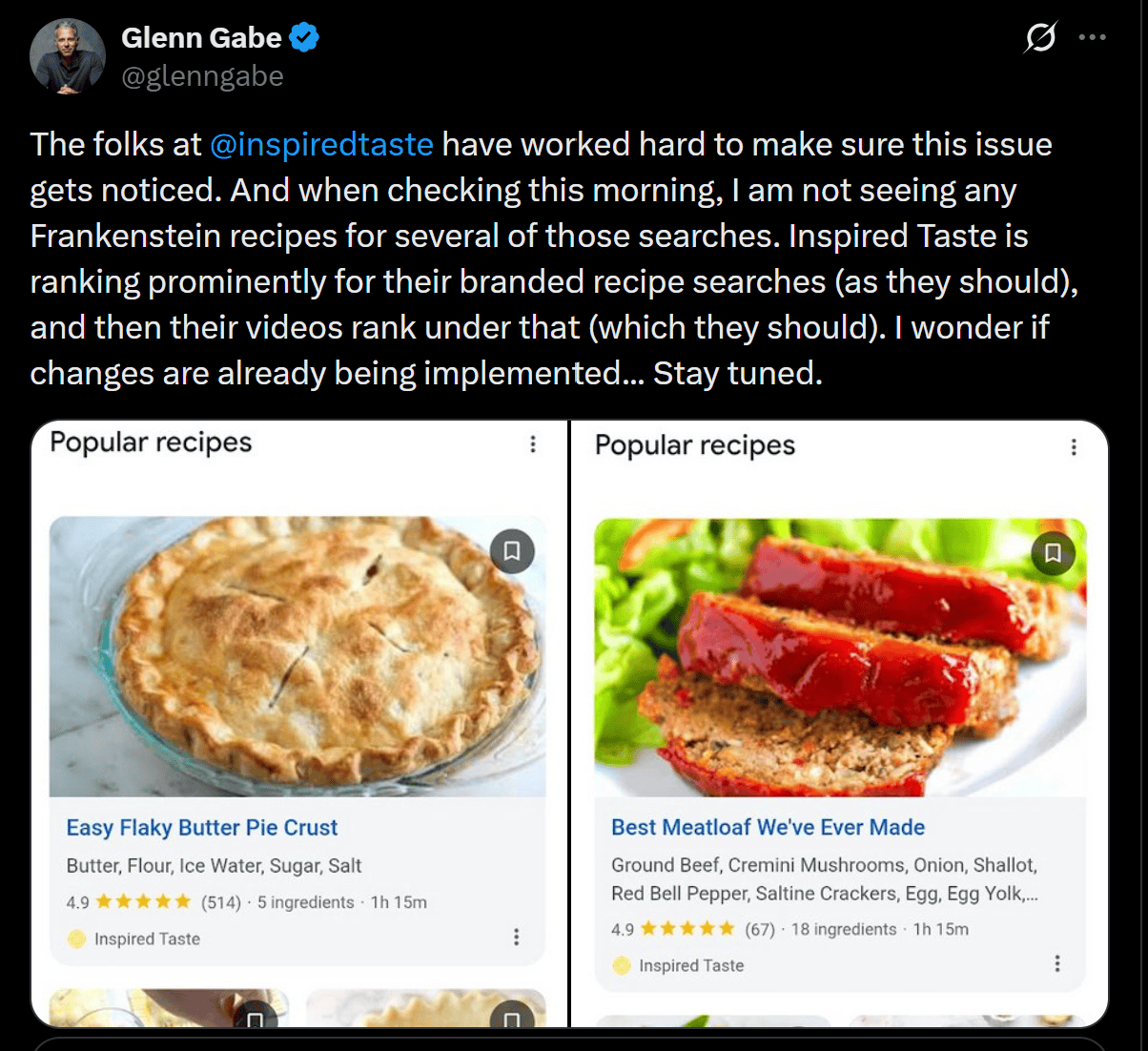Open the Easy Flaky Butter Pie Crust recipe
Viewport: 1148px width, 1051px height.
[x=201, y=828]
